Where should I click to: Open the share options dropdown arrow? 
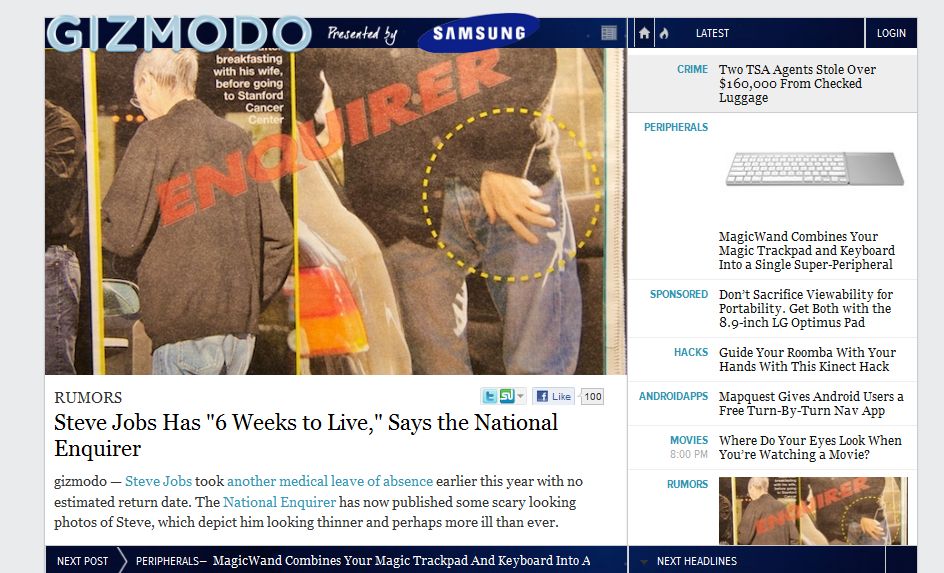pos(520,396)
